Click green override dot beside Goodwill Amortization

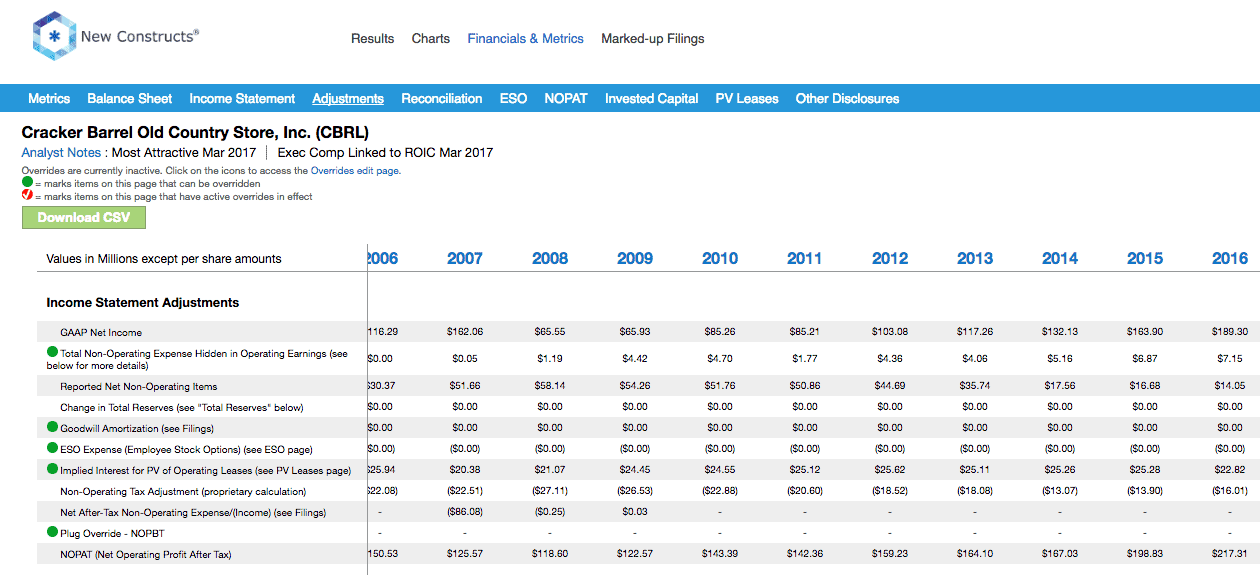(53, 427)
